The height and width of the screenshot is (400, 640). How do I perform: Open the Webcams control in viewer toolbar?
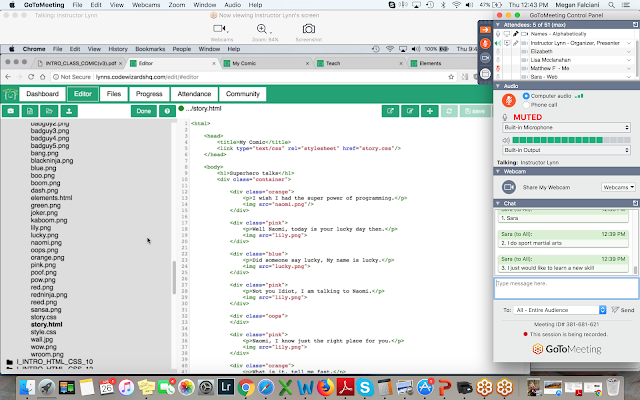coord(220,29)
